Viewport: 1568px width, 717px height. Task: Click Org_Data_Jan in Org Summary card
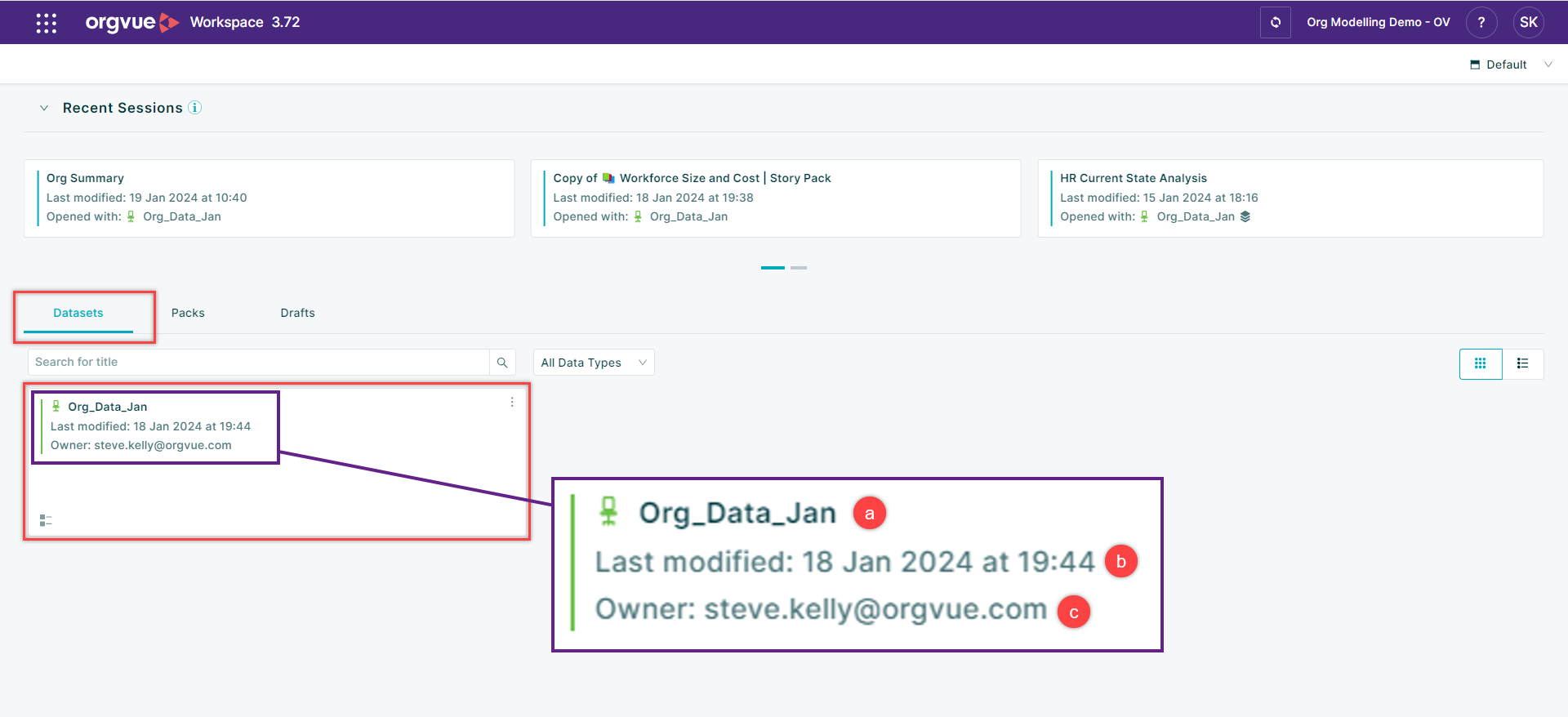pyautogui.click(x=182, y=216)
